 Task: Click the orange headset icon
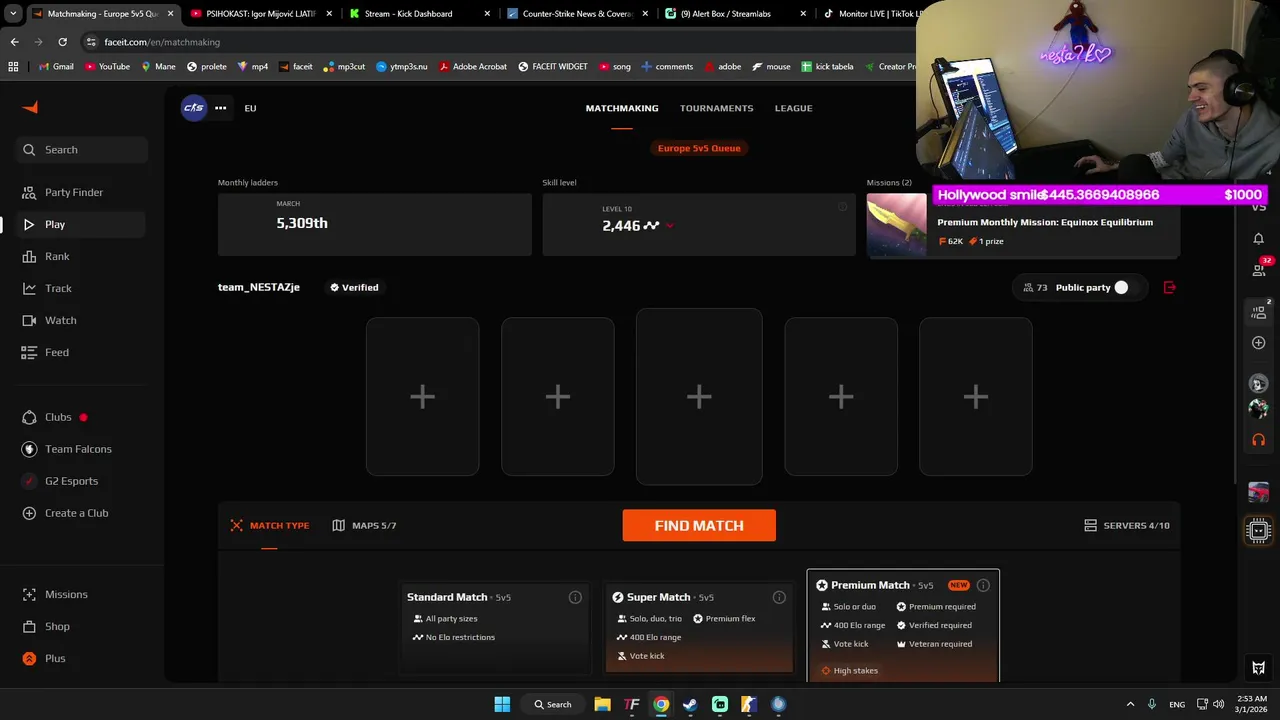(1259, 439)
